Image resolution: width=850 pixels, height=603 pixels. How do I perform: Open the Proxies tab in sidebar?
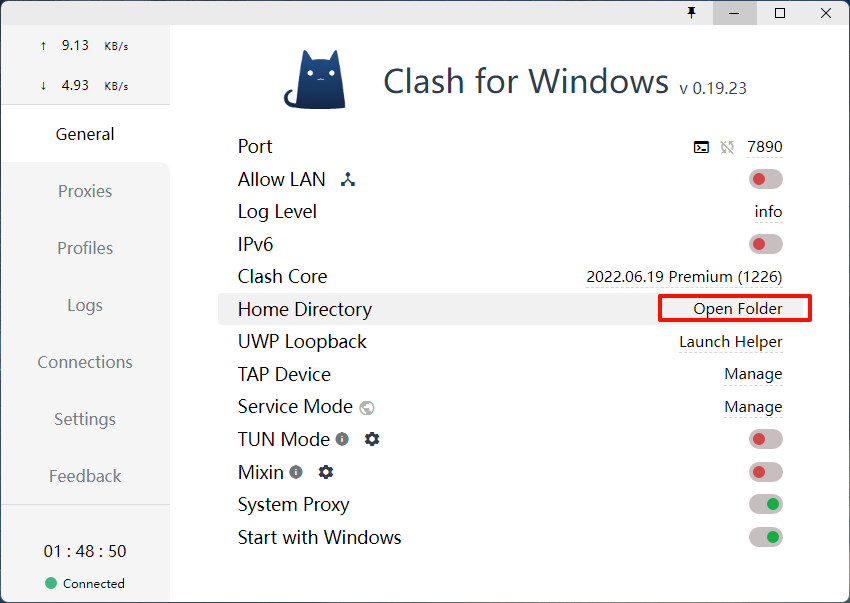point(85,191)
